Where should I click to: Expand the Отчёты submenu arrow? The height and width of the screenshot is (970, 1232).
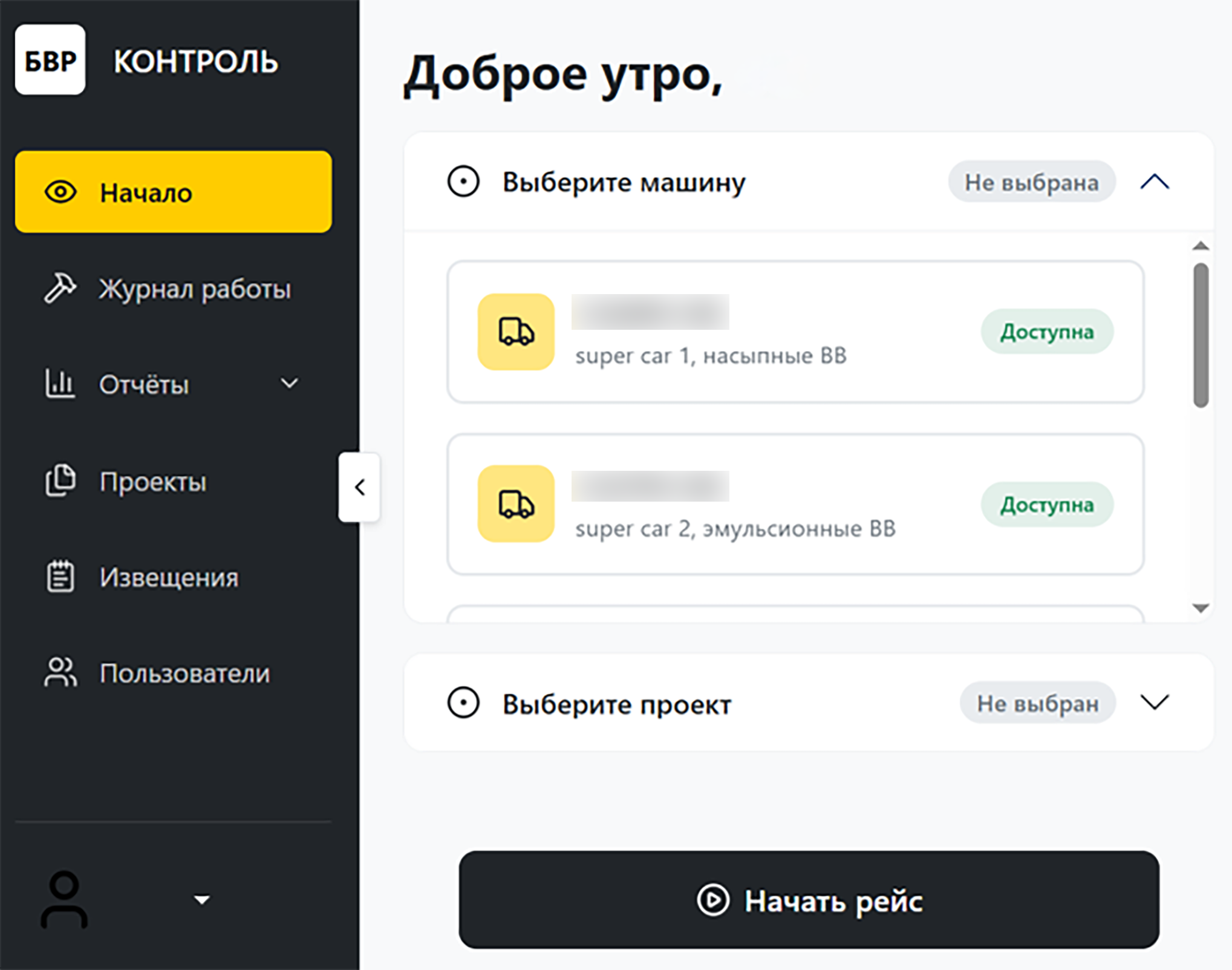click(x=290, y=384)
